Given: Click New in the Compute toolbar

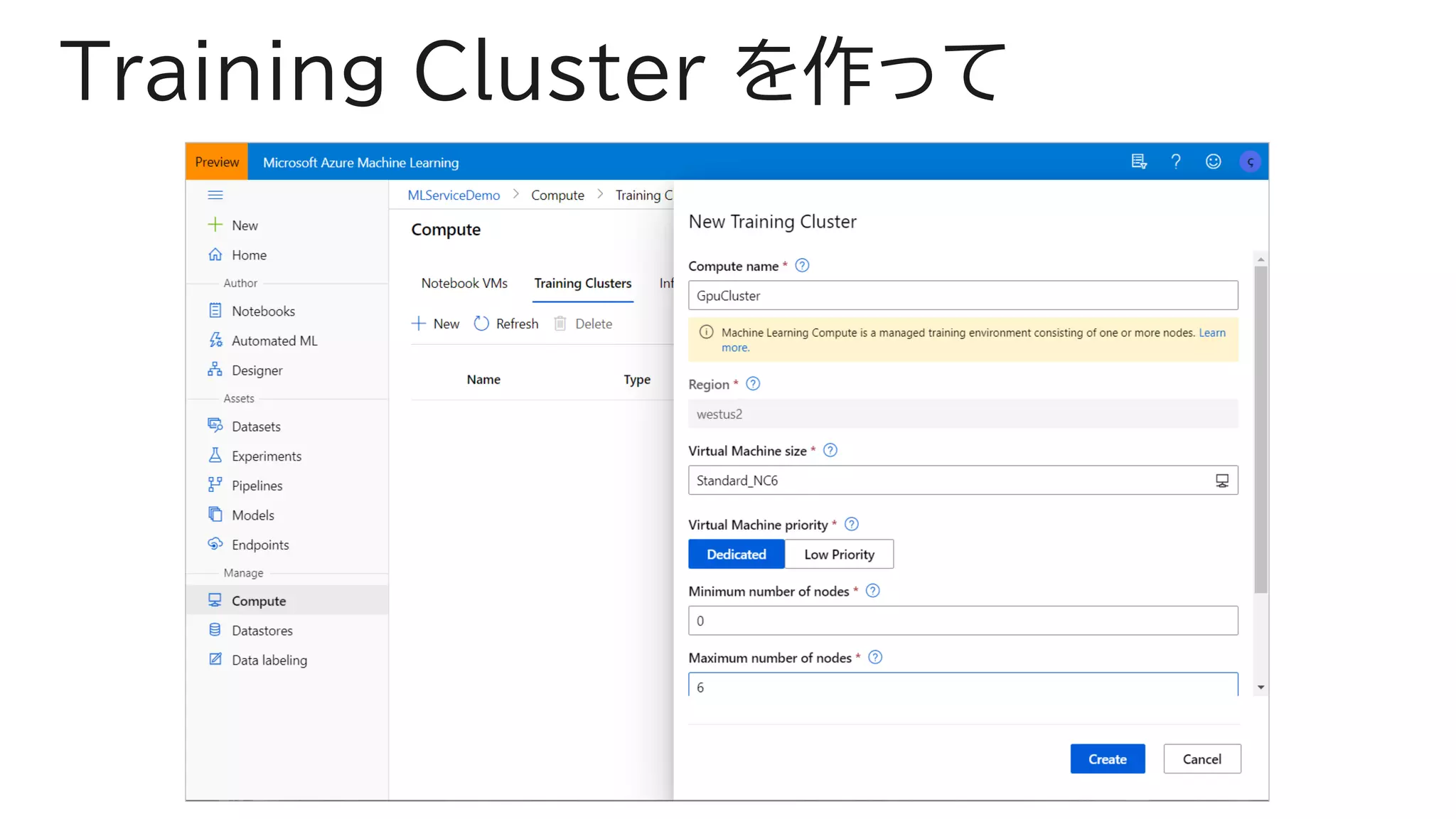Looking at the screenshot, I should pyautogui.click(x=436, y=324).
